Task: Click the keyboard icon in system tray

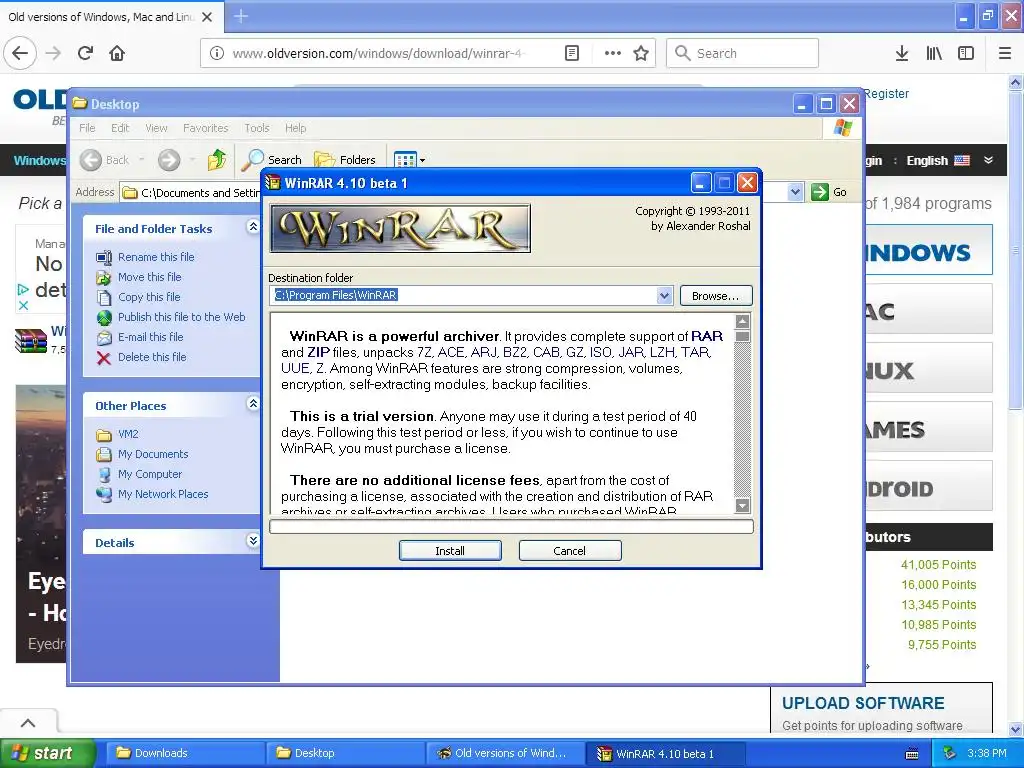Action: point(912,754)
